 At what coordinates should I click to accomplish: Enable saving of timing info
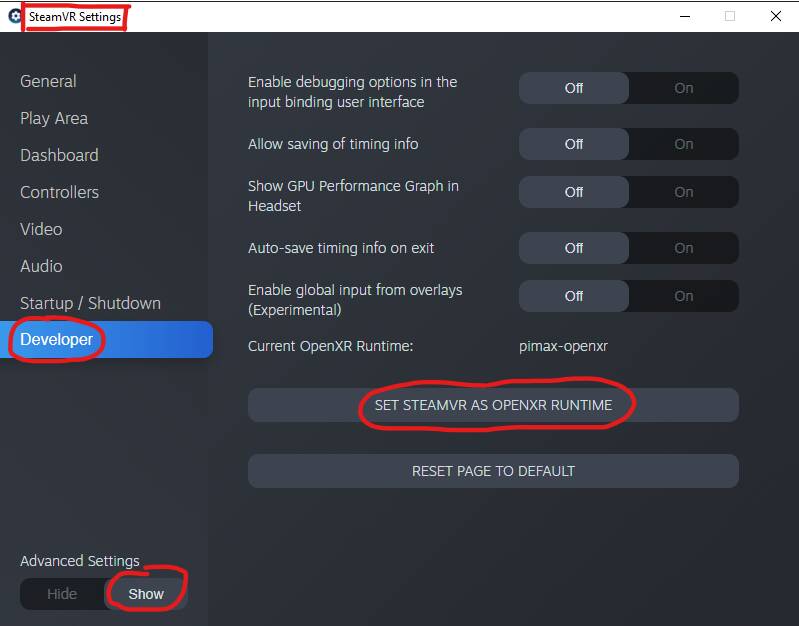683,144
